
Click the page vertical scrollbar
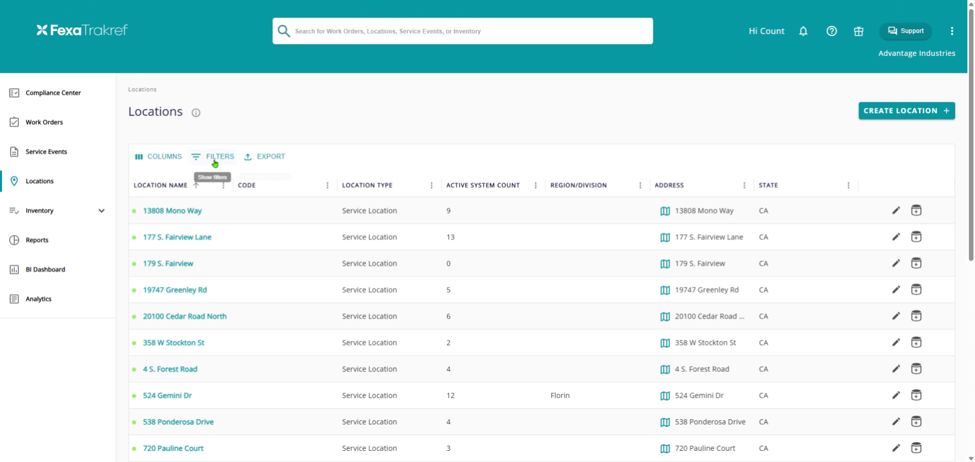pyautogui.click(x=971, y=134)
